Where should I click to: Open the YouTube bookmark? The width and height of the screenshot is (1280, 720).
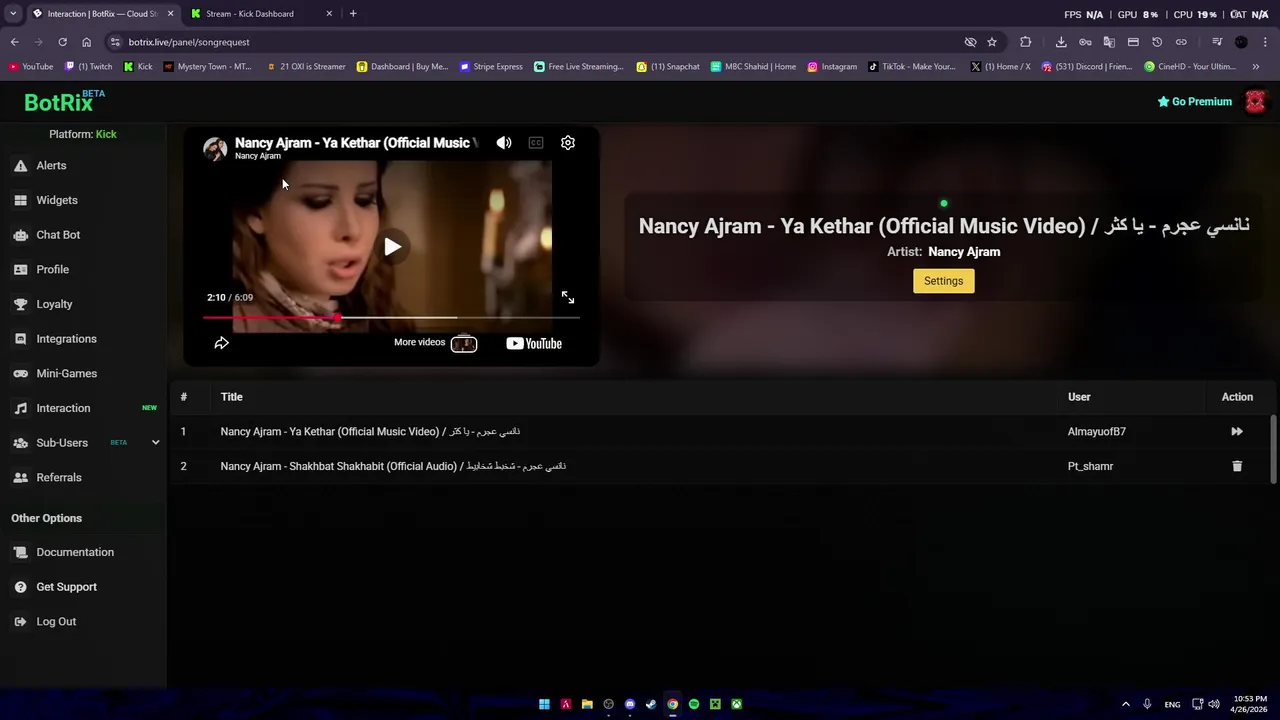(x=30, y=67)
